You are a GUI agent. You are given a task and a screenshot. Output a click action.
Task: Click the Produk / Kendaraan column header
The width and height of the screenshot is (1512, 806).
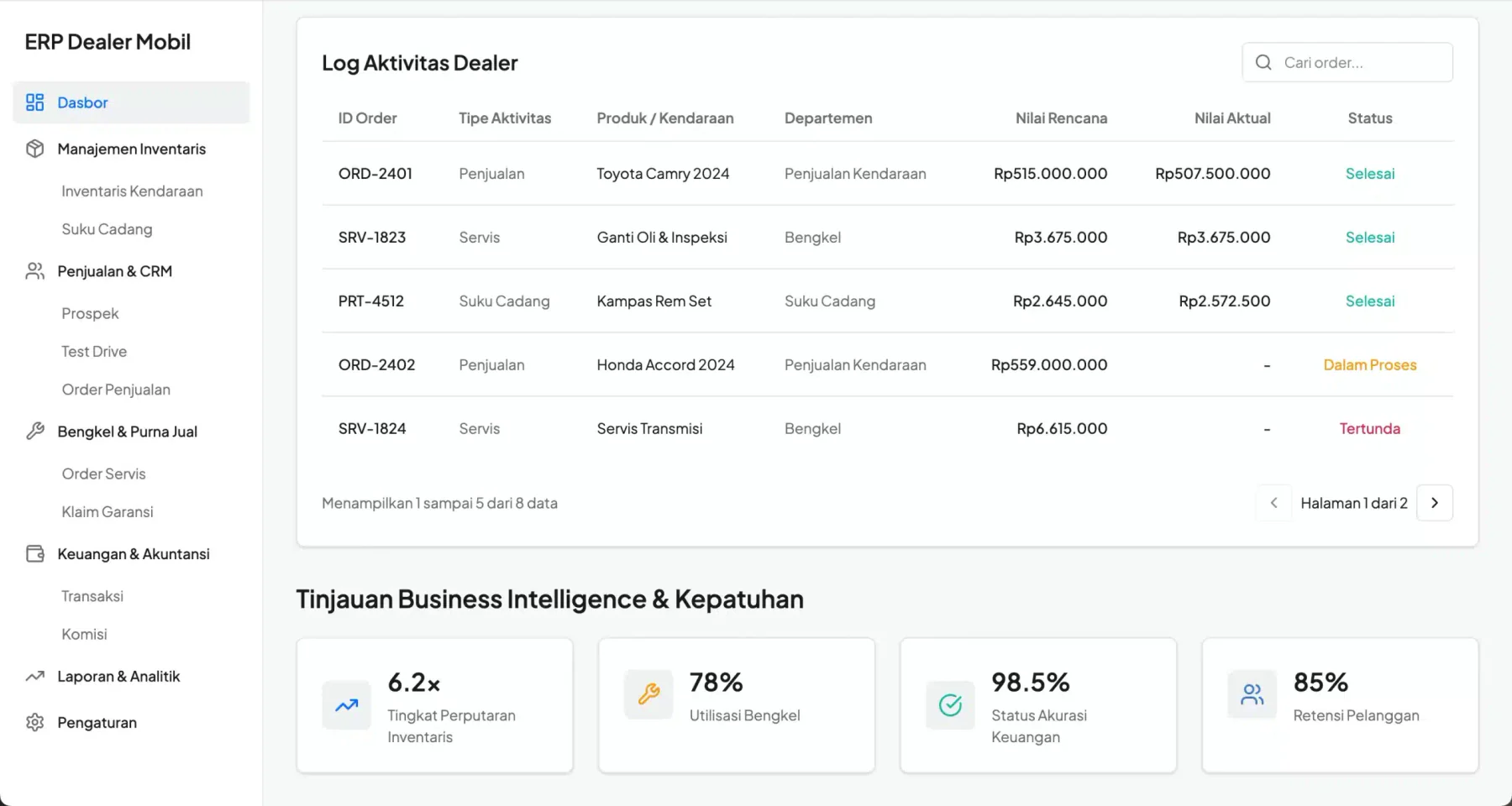[x=665, y=118]
